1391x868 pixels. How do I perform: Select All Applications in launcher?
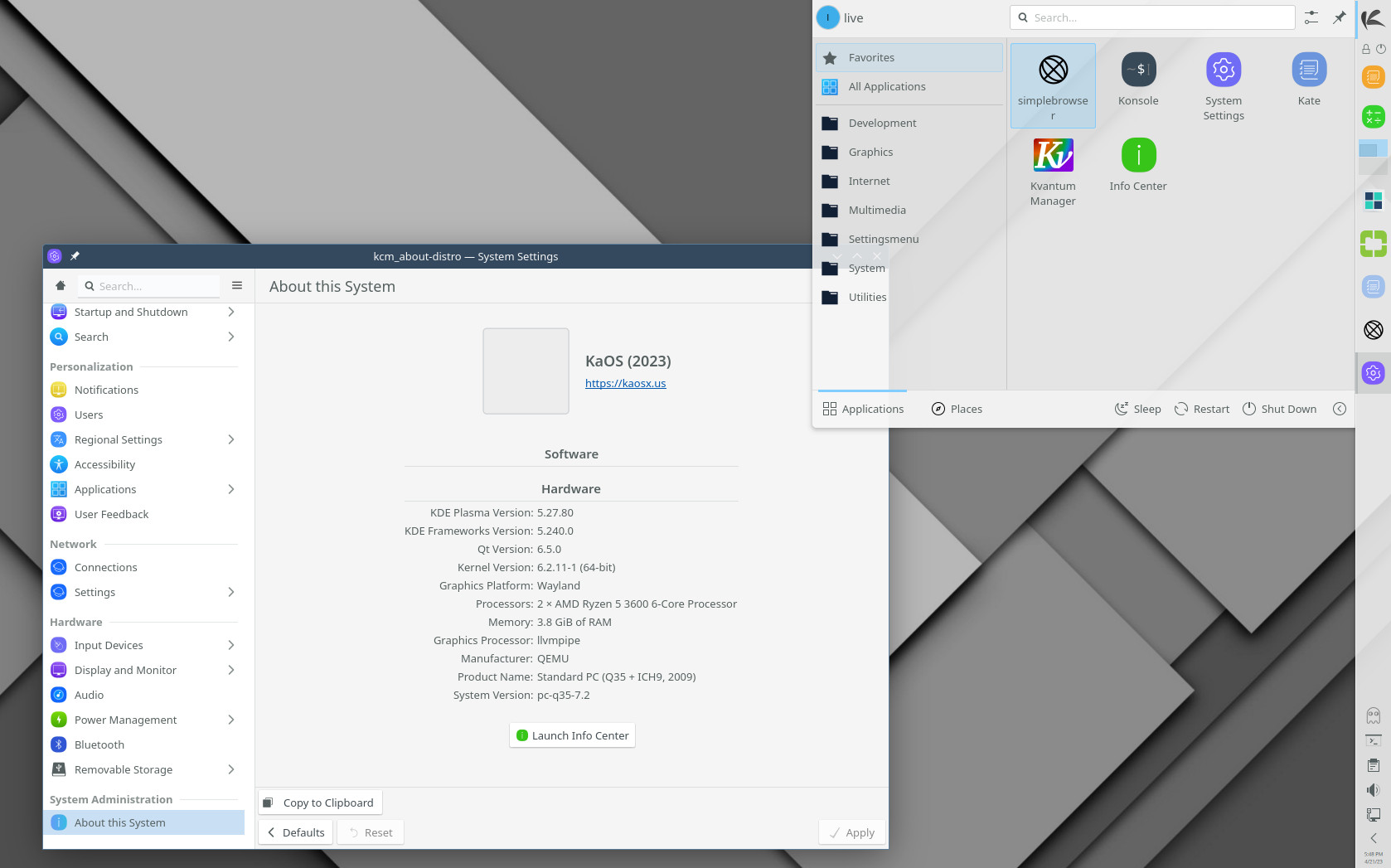click(x=909, y=87)
